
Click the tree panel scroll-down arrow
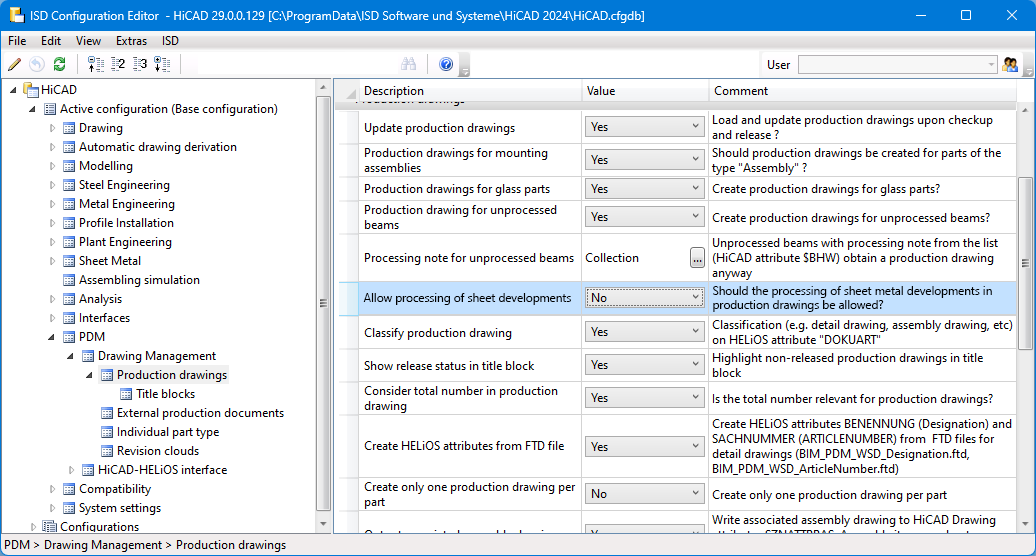(323, 524)
